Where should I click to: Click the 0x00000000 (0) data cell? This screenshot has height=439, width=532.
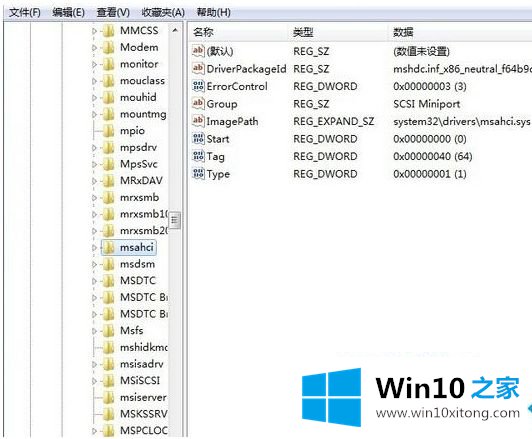(430, 139)
